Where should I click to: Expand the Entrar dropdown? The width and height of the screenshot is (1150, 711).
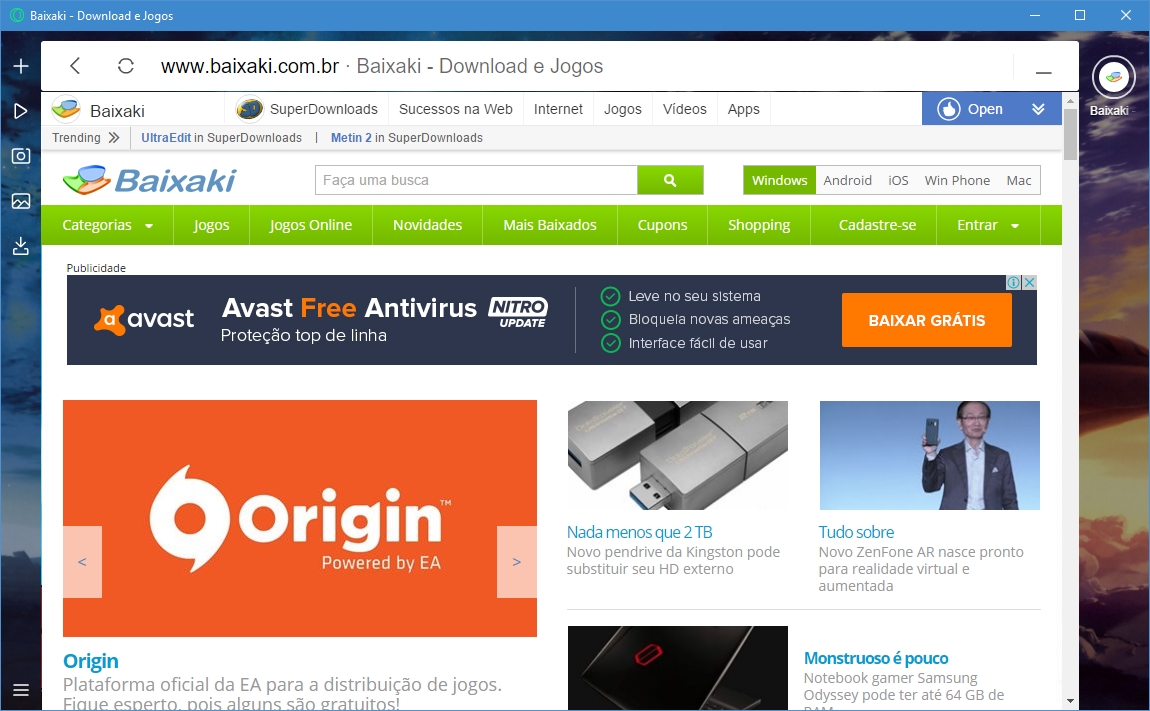coord(988,225)
